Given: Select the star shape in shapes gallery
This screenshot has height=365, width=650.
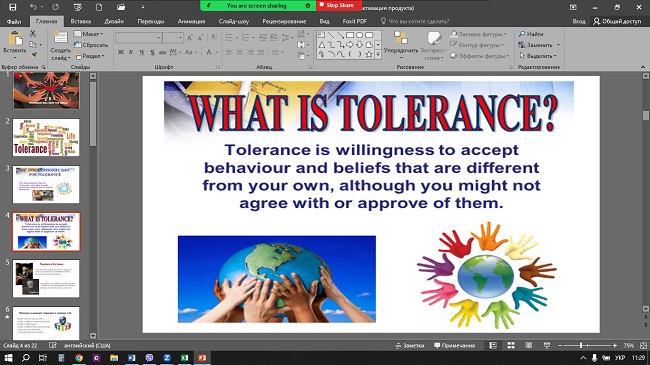Looking at the screenshot, I should 369,54.
